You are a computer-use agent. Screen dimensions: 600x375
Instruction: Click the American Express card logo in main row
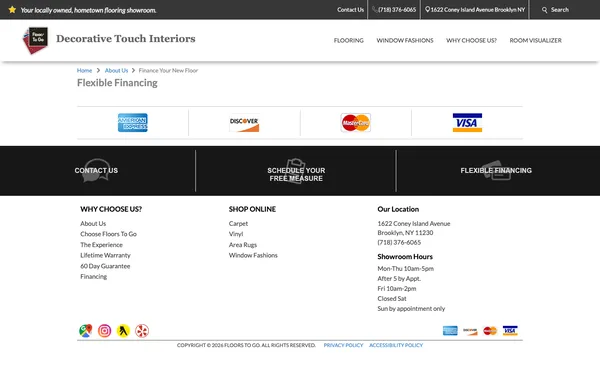(x=133, y=122)
